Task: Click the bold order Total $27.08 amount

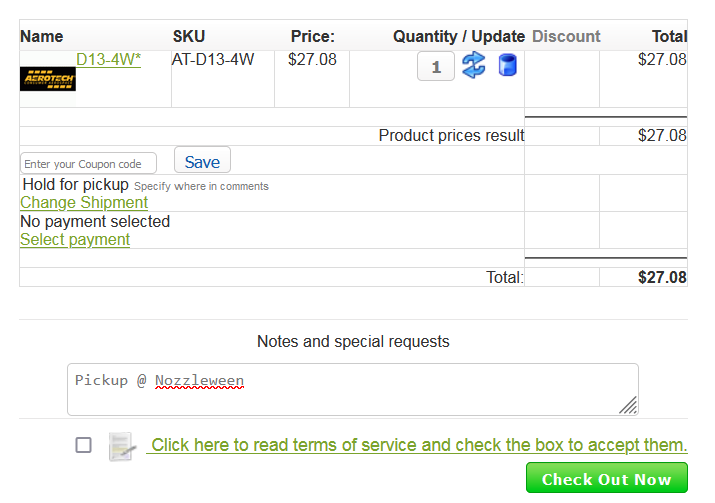Action: click(662, 277)
